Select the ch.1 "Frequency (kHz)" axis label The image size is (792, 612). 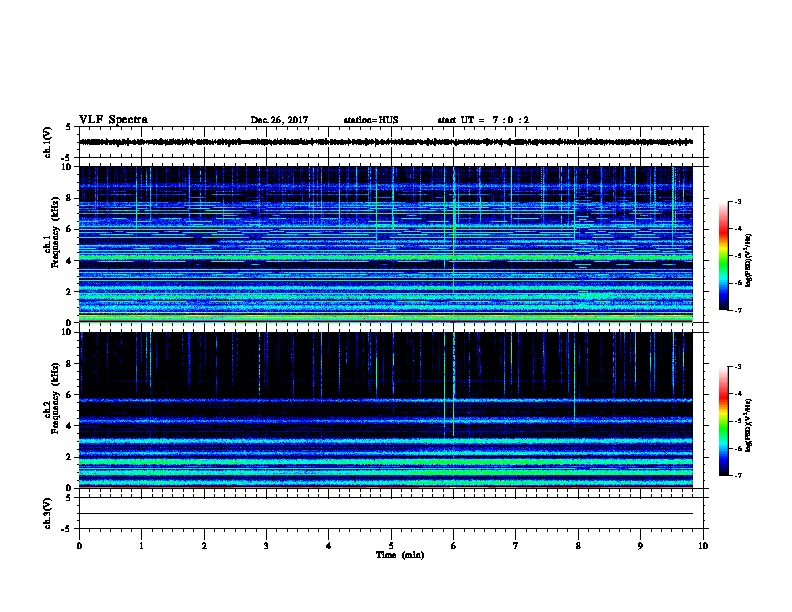tap(55, 232)
